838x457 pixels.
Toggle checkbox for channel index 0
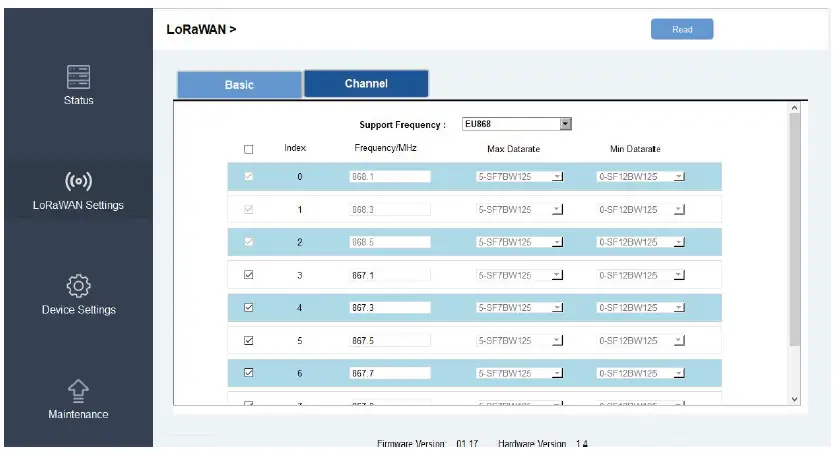click(249, 176)
